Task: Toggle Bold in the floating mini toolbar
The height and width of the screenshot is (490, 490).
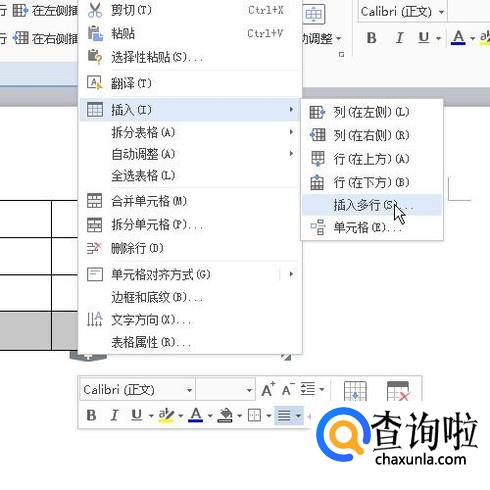Action: [x=91, y=416]
